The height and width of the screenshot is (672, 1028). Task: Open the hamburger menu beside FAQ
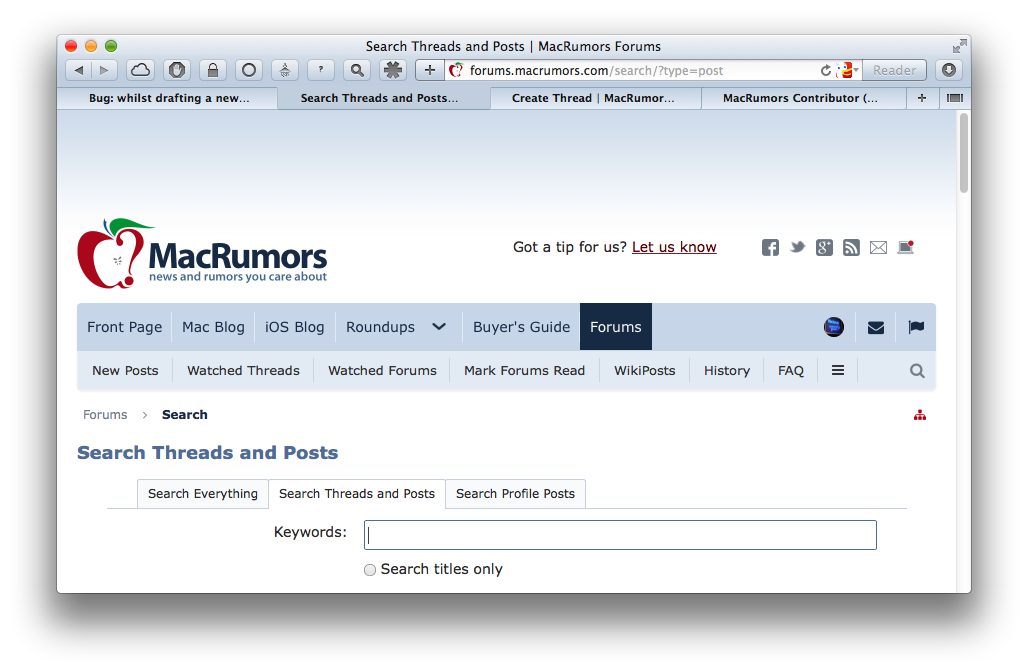click(838, 370)
